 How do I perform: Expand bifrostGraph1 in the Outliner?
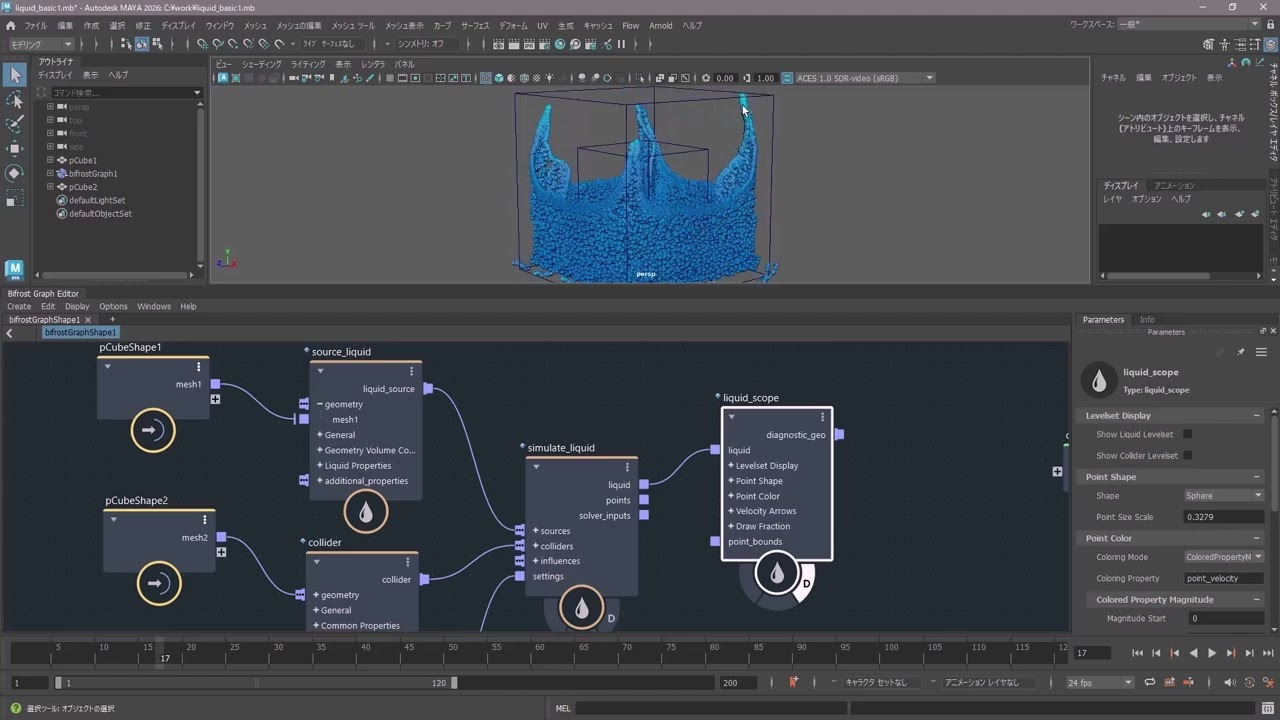[50, 173]
